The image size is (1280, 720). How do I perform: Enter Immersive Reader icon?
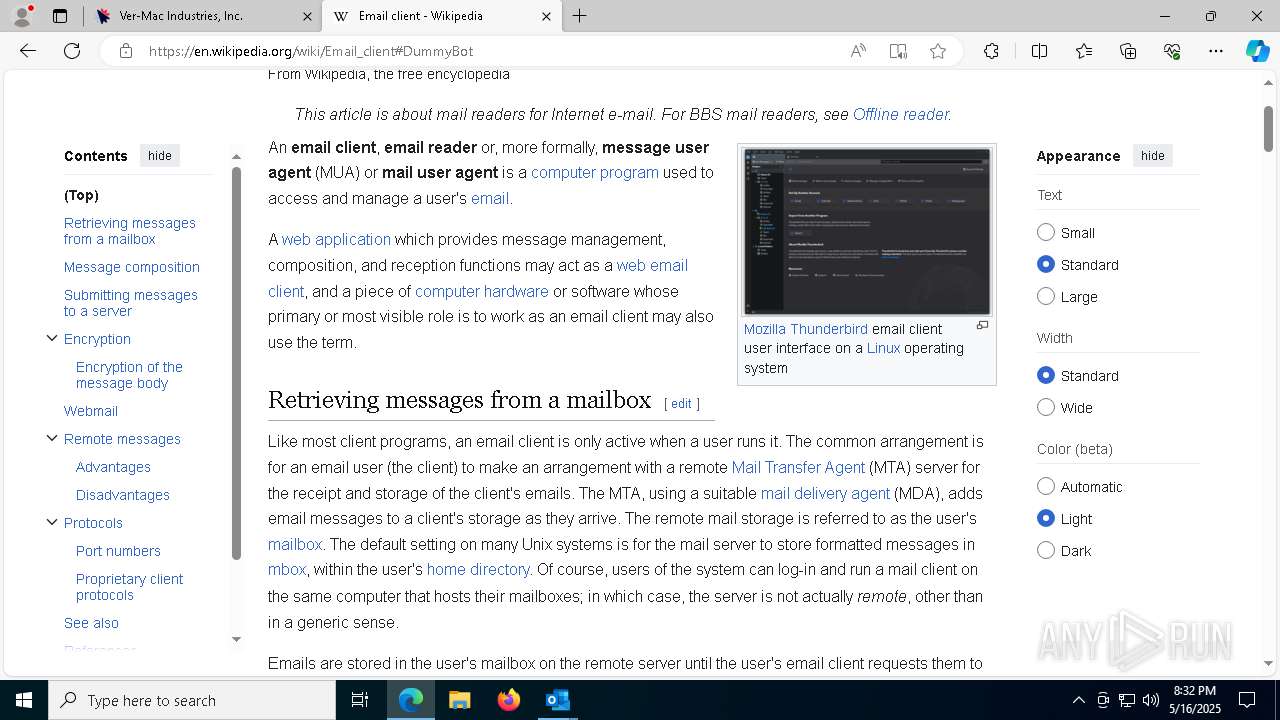(898, 51)
